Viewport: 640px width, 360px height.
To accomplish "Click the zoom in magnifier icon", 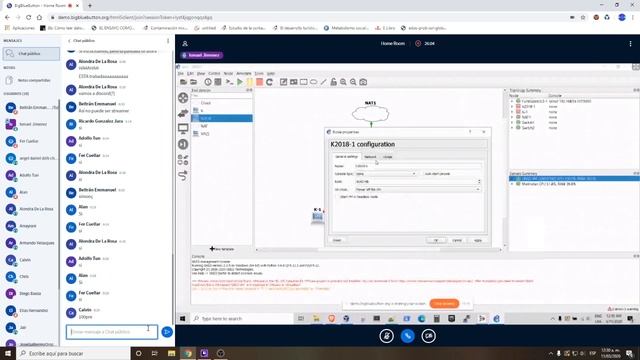I will tap(343, 82).
